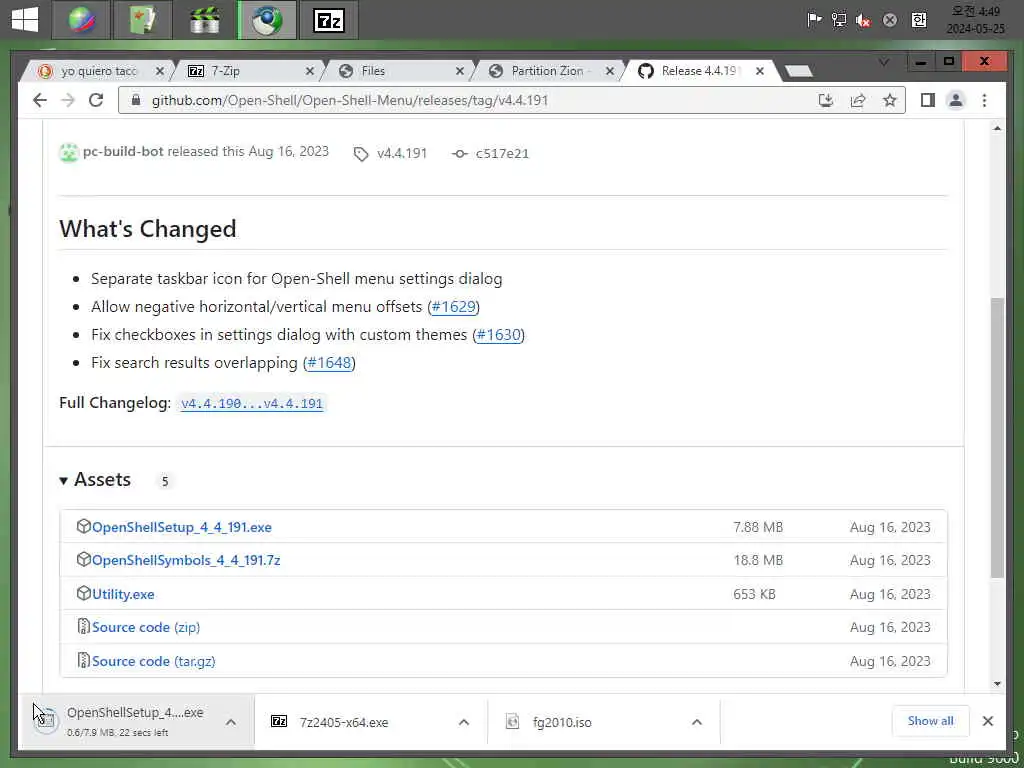Click the page vertical scrollbar thumb
Viewport: 1024px width, 768px height.
pos(997,438)
